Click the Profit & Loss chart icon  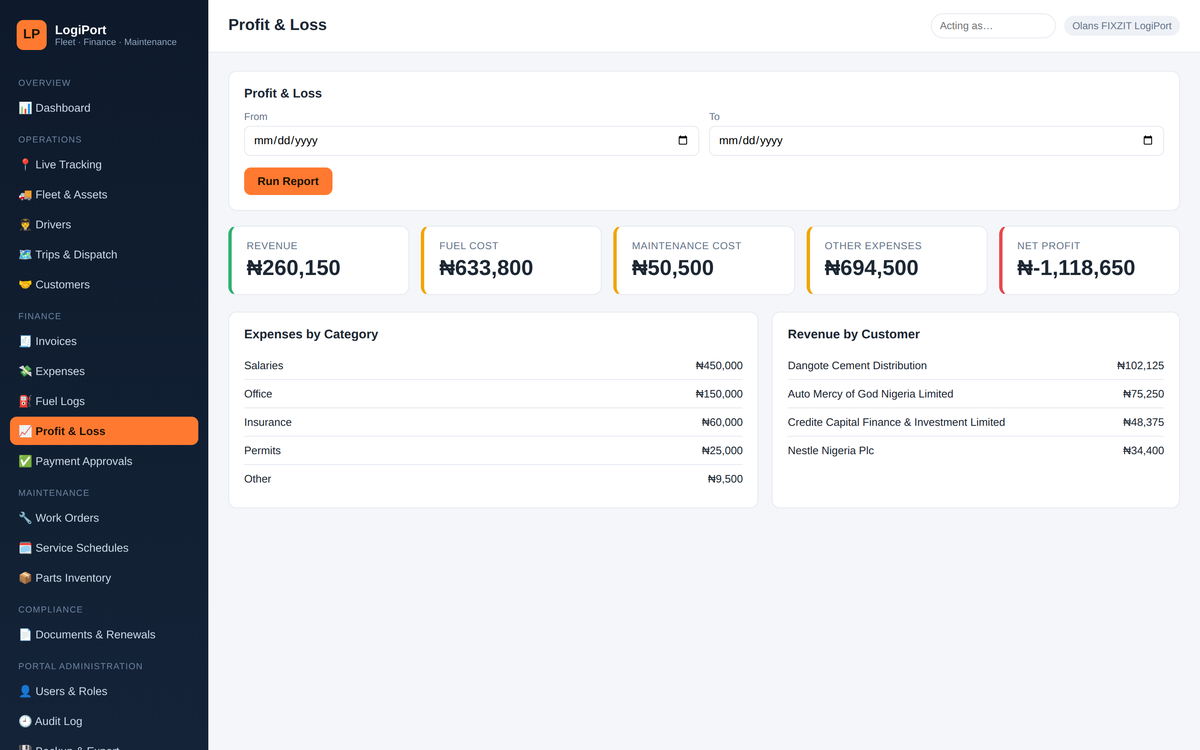coord(25,432)
